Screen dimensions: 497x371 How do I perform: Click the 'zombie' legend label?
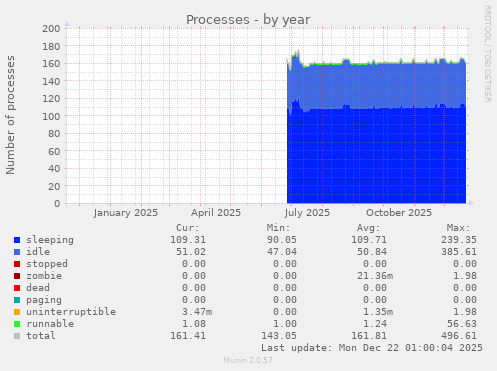pos(44,276)
